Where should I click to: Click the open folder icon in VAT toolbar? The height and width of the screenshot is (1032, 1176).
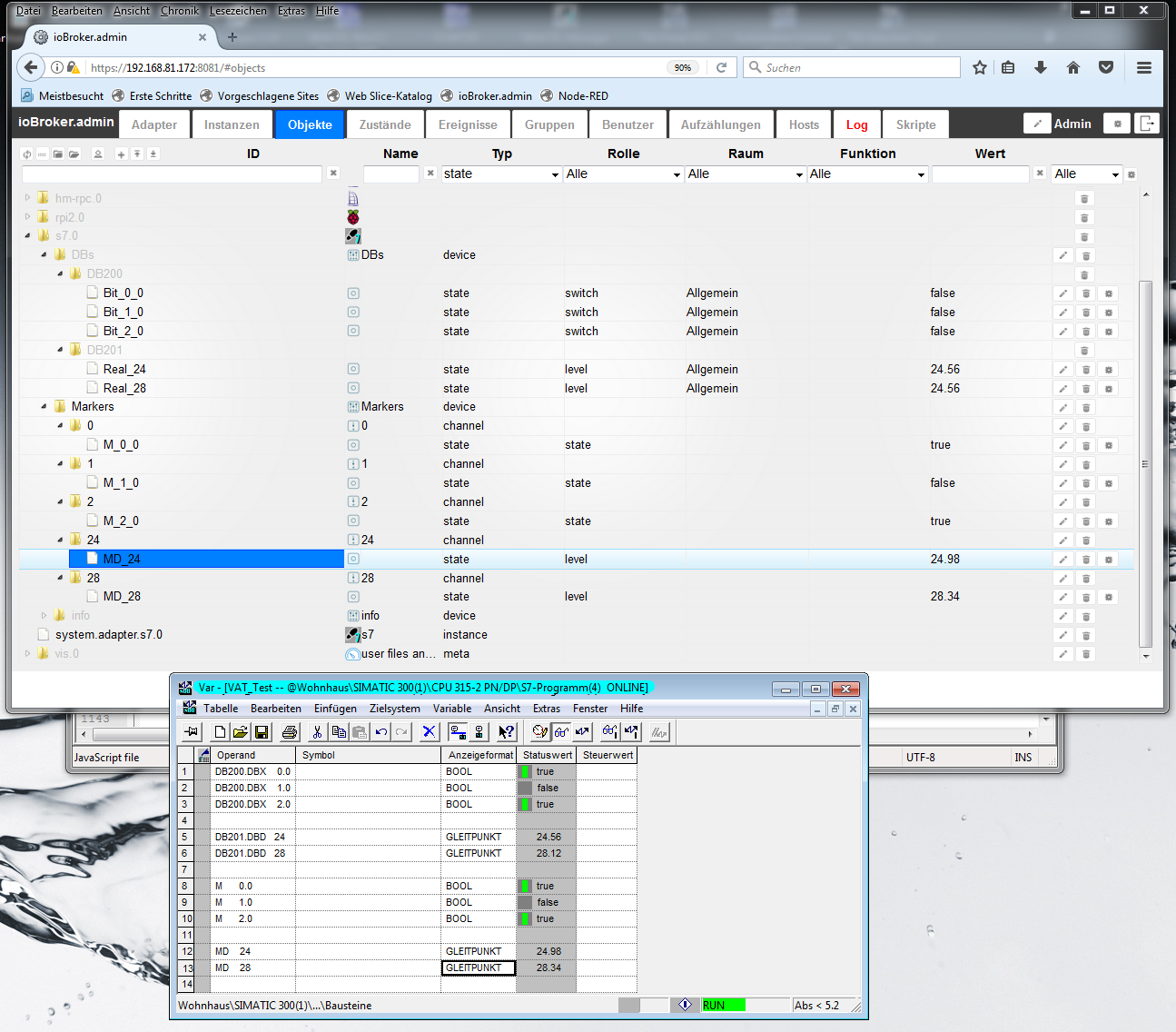click(241, 732)
